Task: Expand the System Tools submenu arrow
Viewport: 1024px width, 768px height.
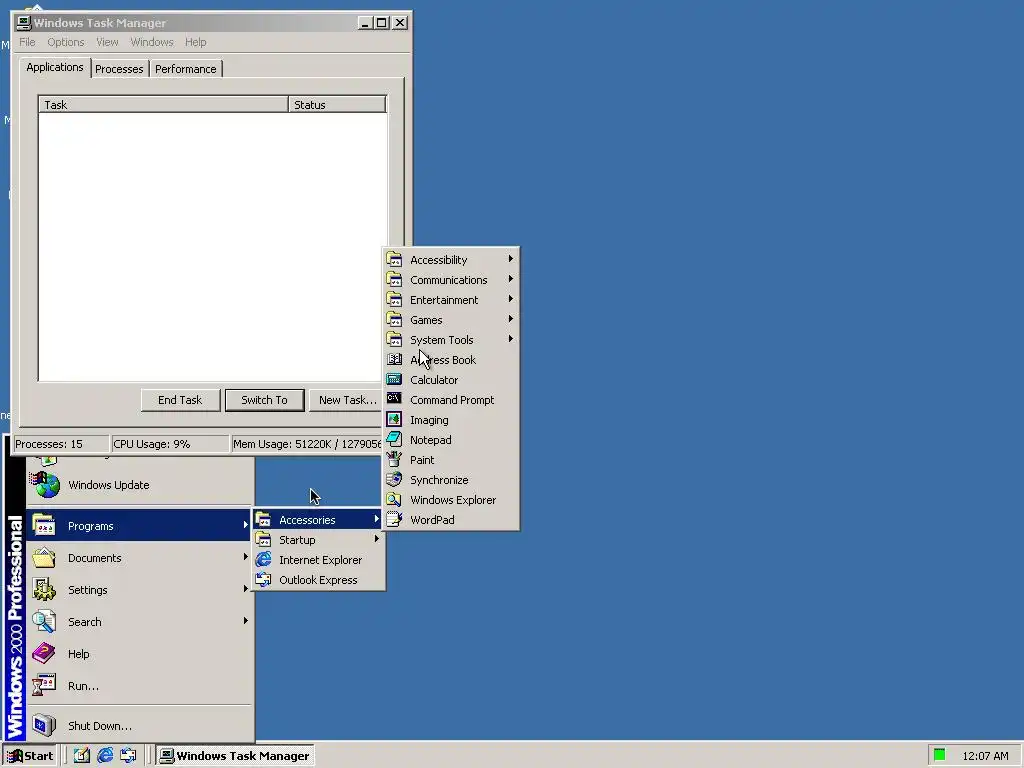Action: pos(511,339)
